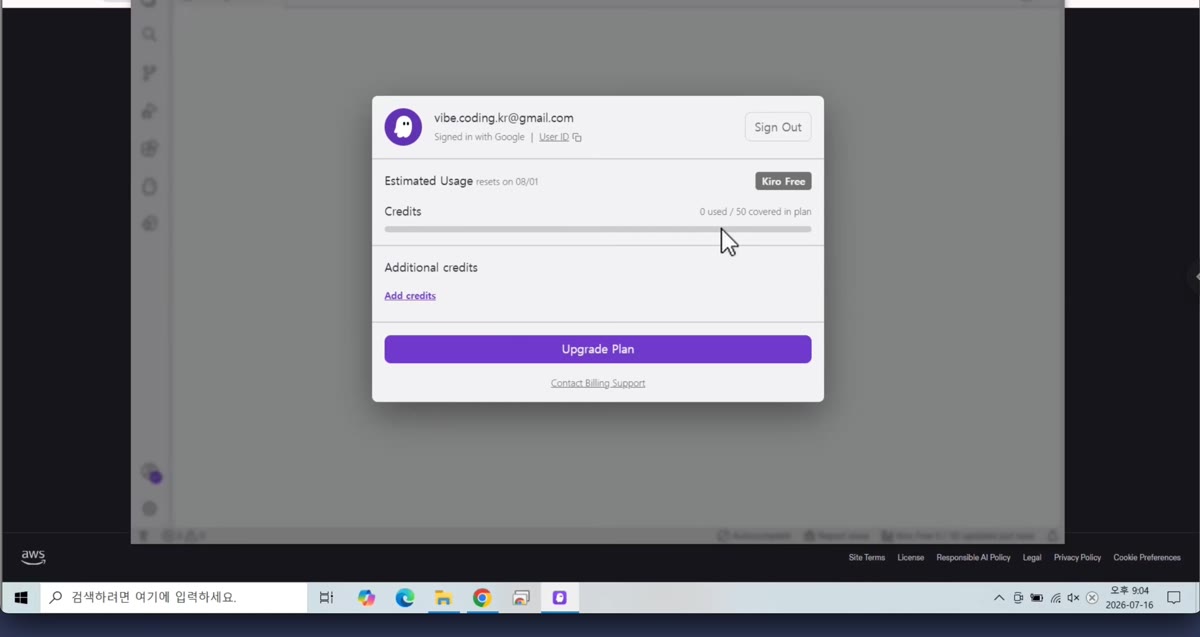Open the Add credits link
The height and width of the screenshot is (637, 1200).
(410, 296)
